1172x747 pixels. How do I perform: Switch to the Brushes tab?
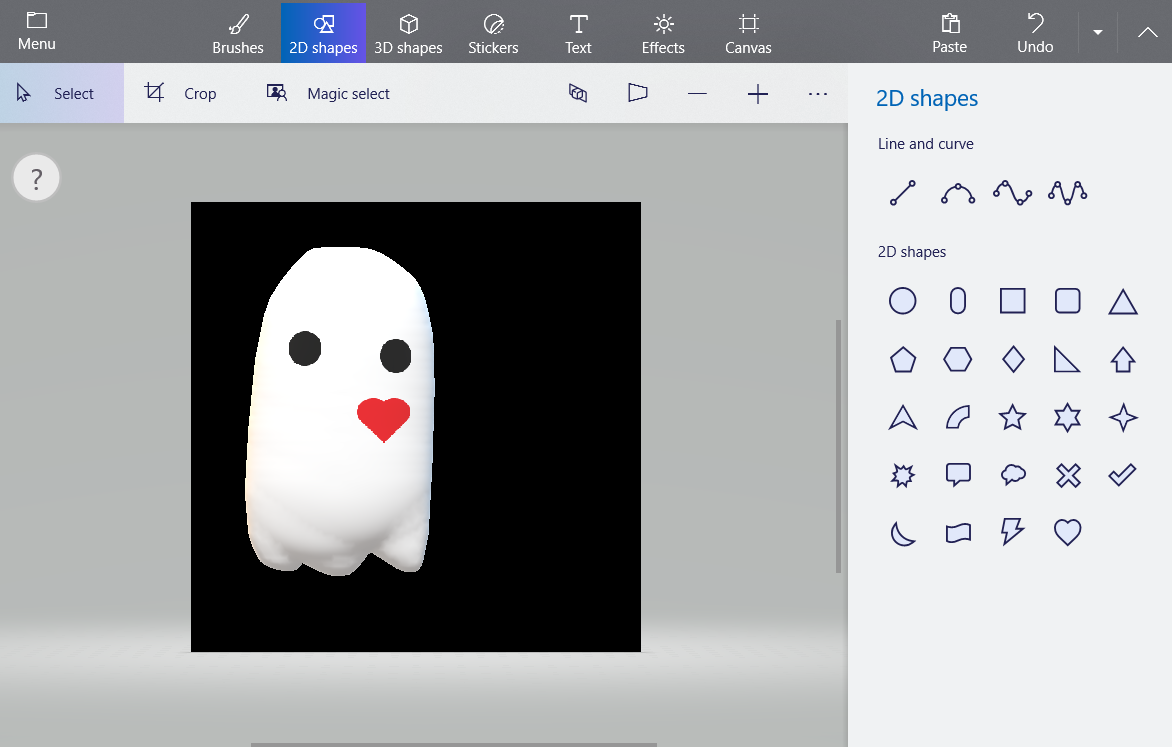pyautogui.click(x=238, y=33)
